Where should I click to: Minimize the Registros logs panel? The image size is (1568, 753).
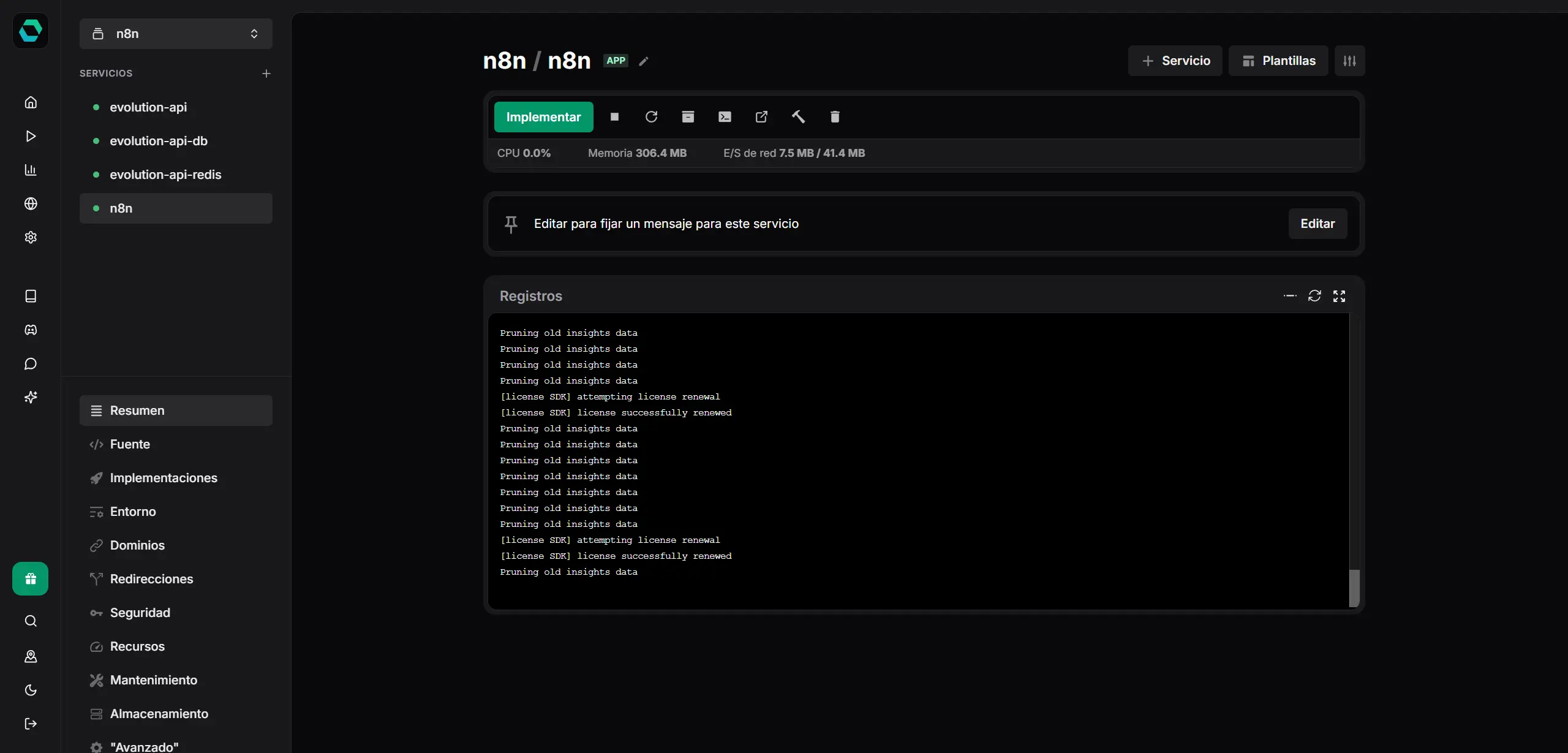click(1290, 296)
